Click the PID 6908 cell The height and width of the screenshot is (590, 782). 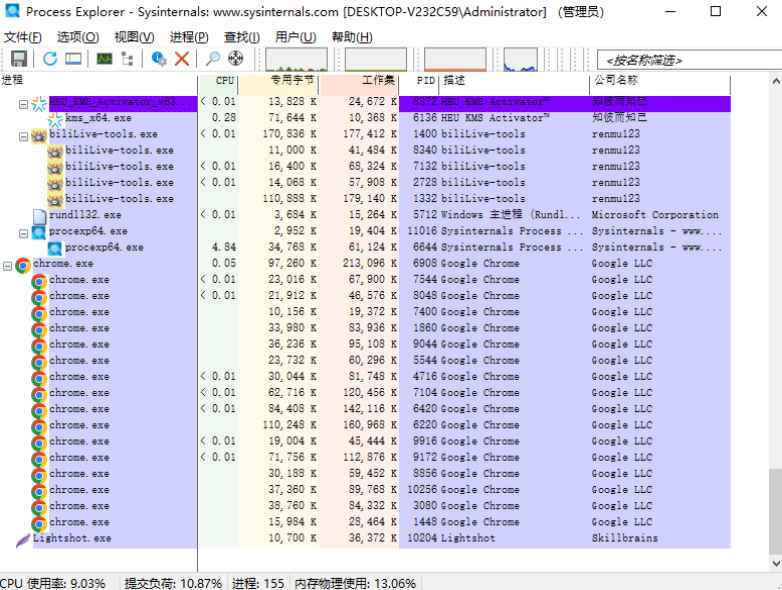[425, 264]
